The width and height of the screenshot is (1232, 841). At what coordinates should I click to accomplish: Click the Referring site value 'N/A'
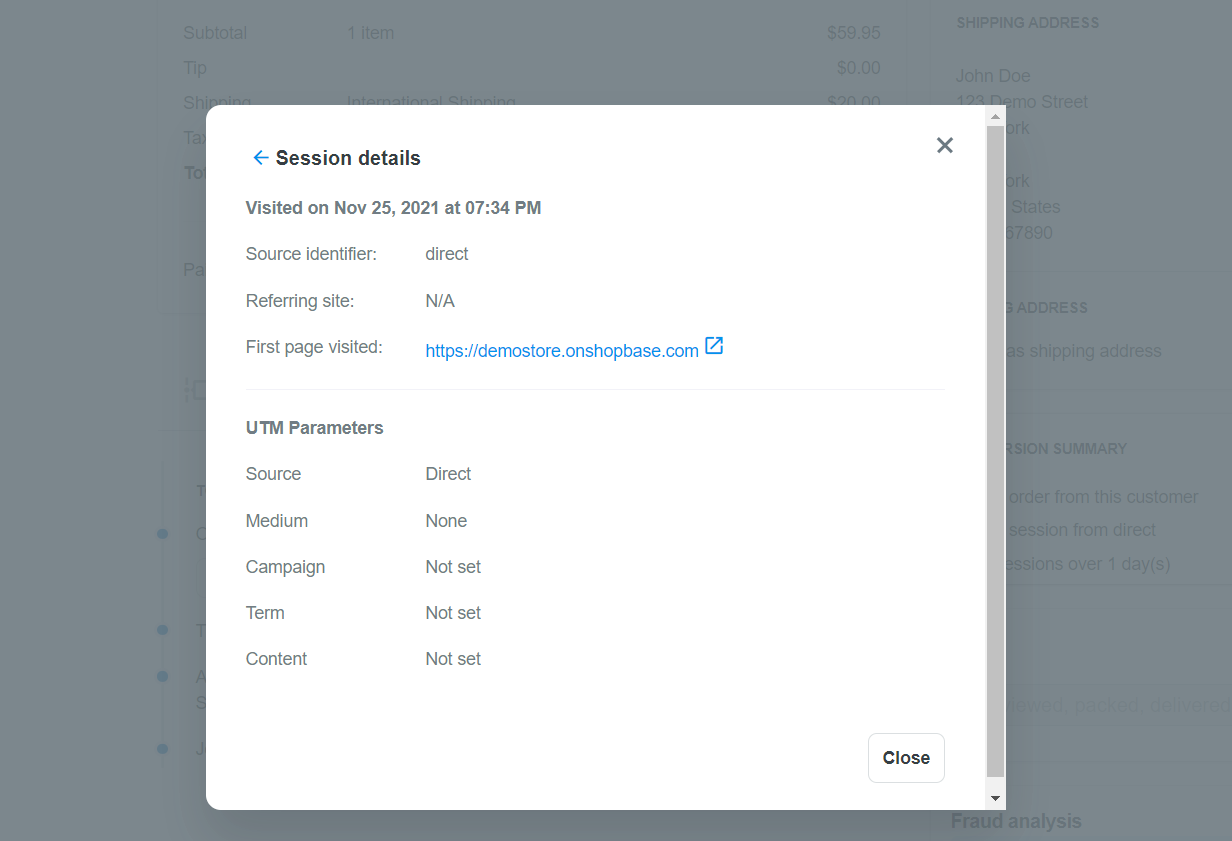[440, 301]
